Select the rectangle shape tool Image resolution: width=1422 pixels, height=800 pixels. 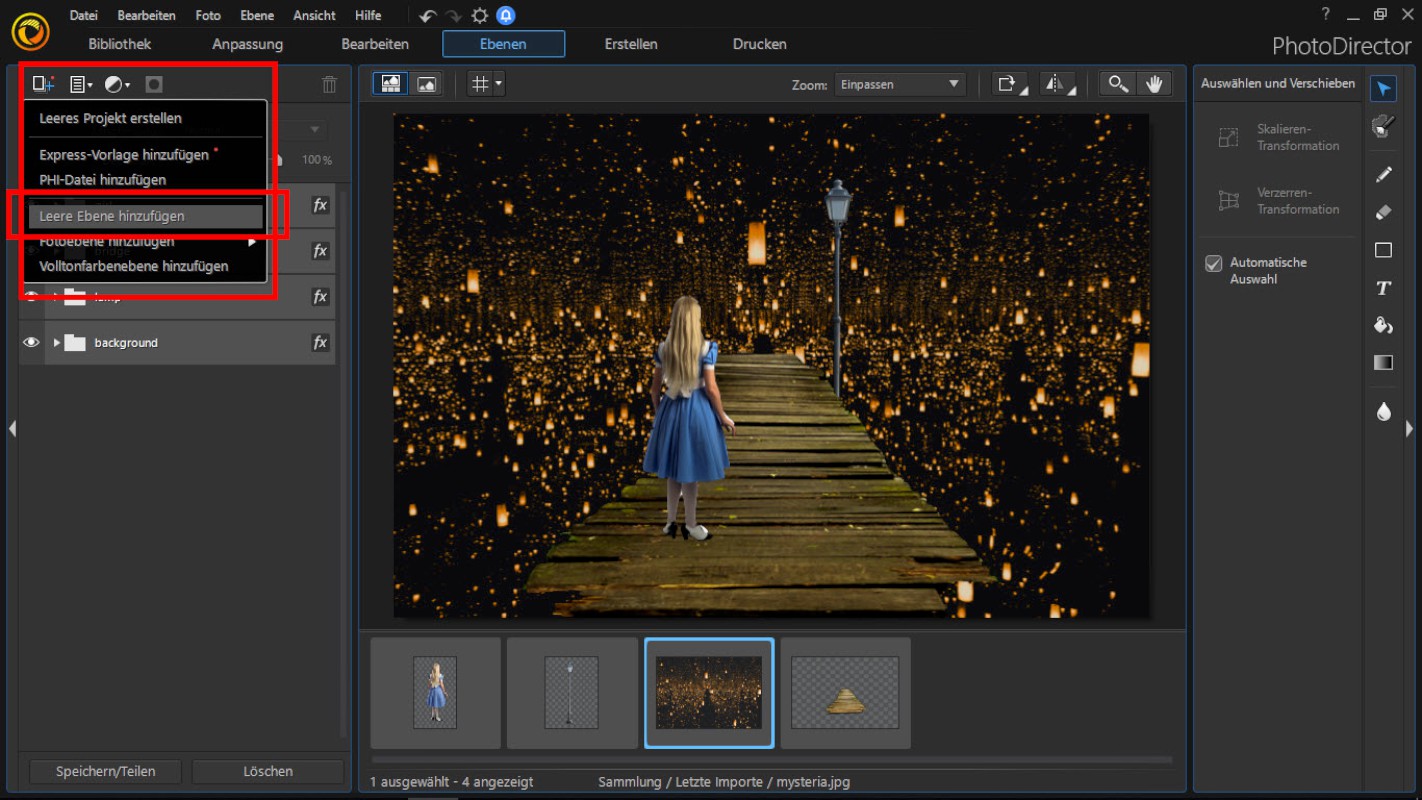point(1384,250)
